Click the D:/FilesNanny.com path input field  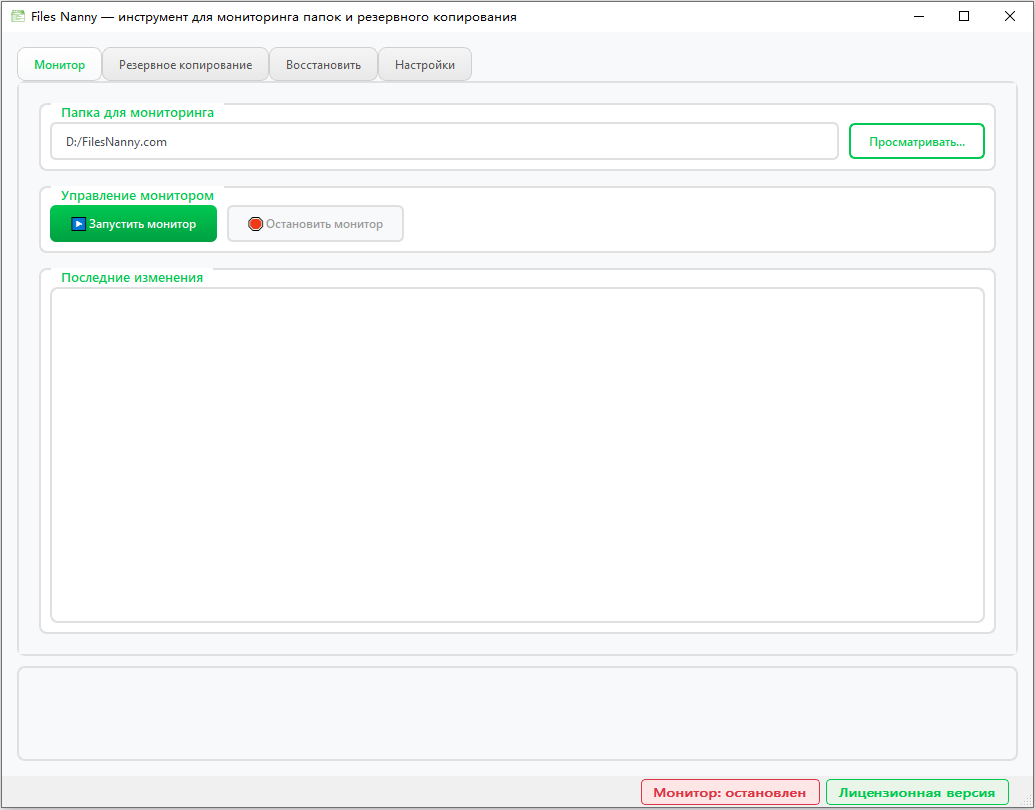[x=444, y=141]
